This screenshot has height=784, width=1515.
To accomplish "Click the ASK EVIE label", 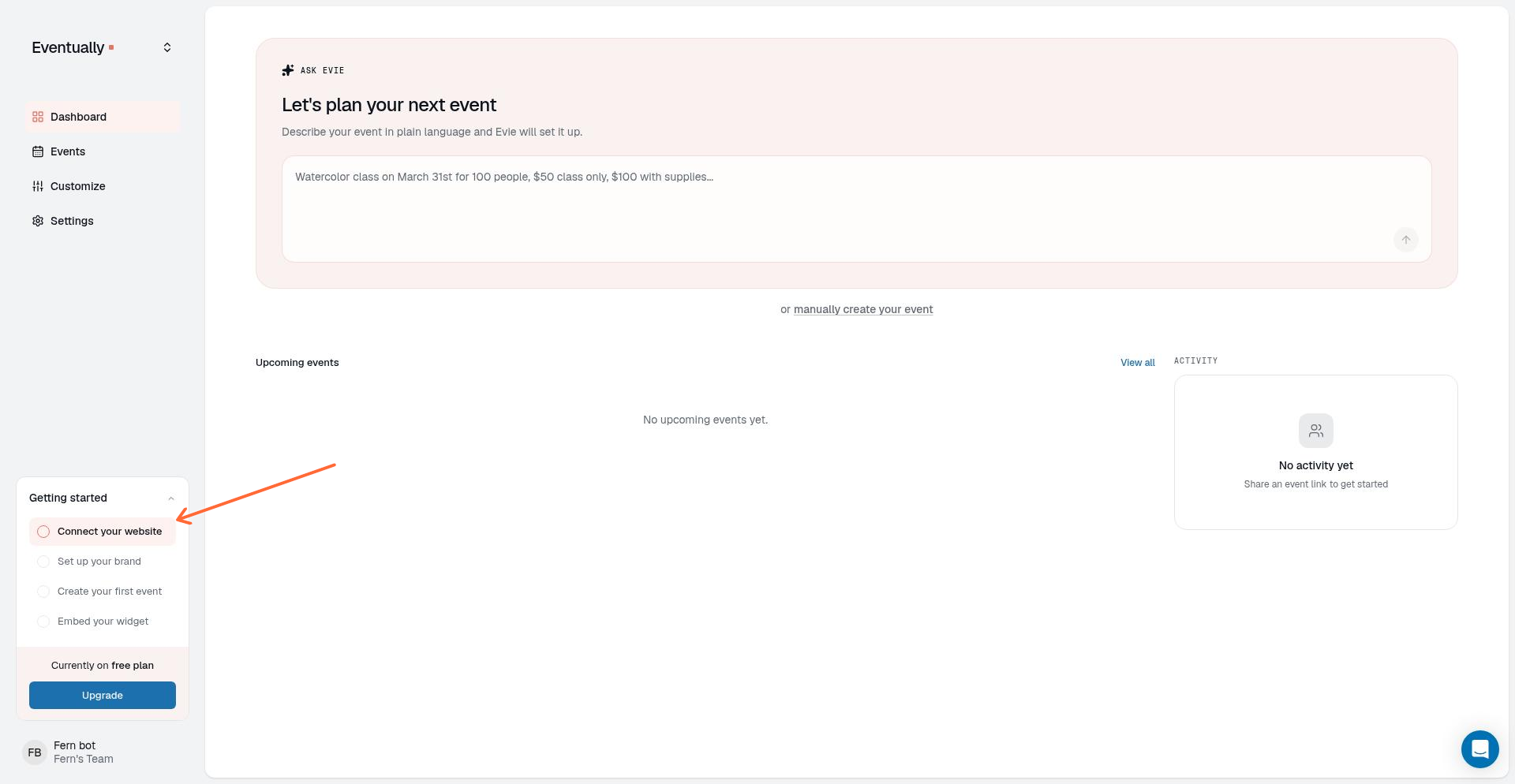I will [322, 70].
